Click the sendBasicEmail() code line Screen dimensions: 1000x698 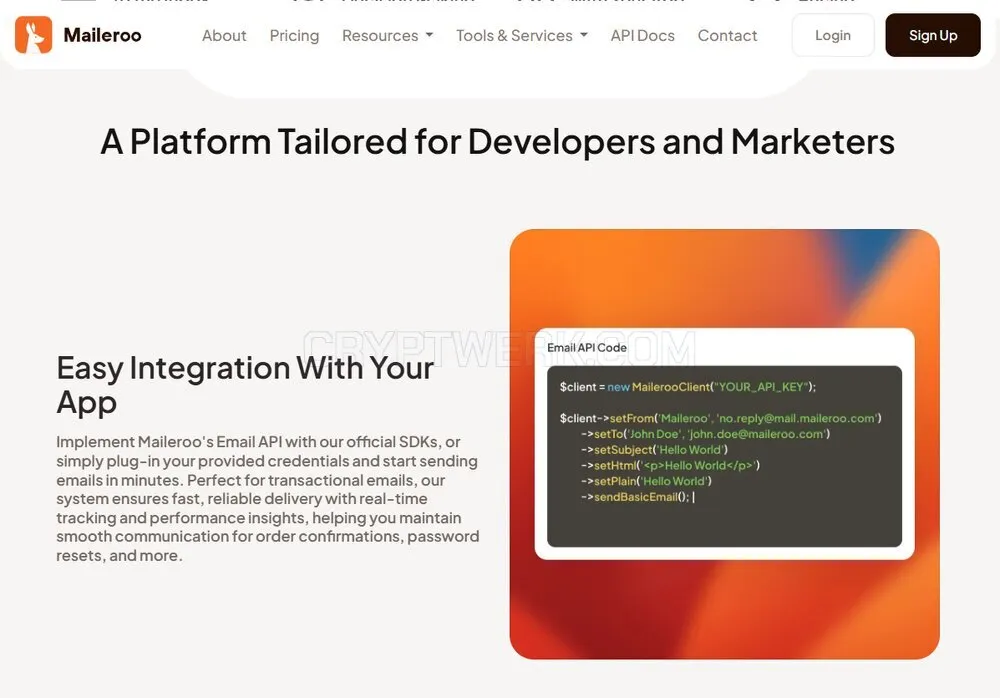[636, 497]
